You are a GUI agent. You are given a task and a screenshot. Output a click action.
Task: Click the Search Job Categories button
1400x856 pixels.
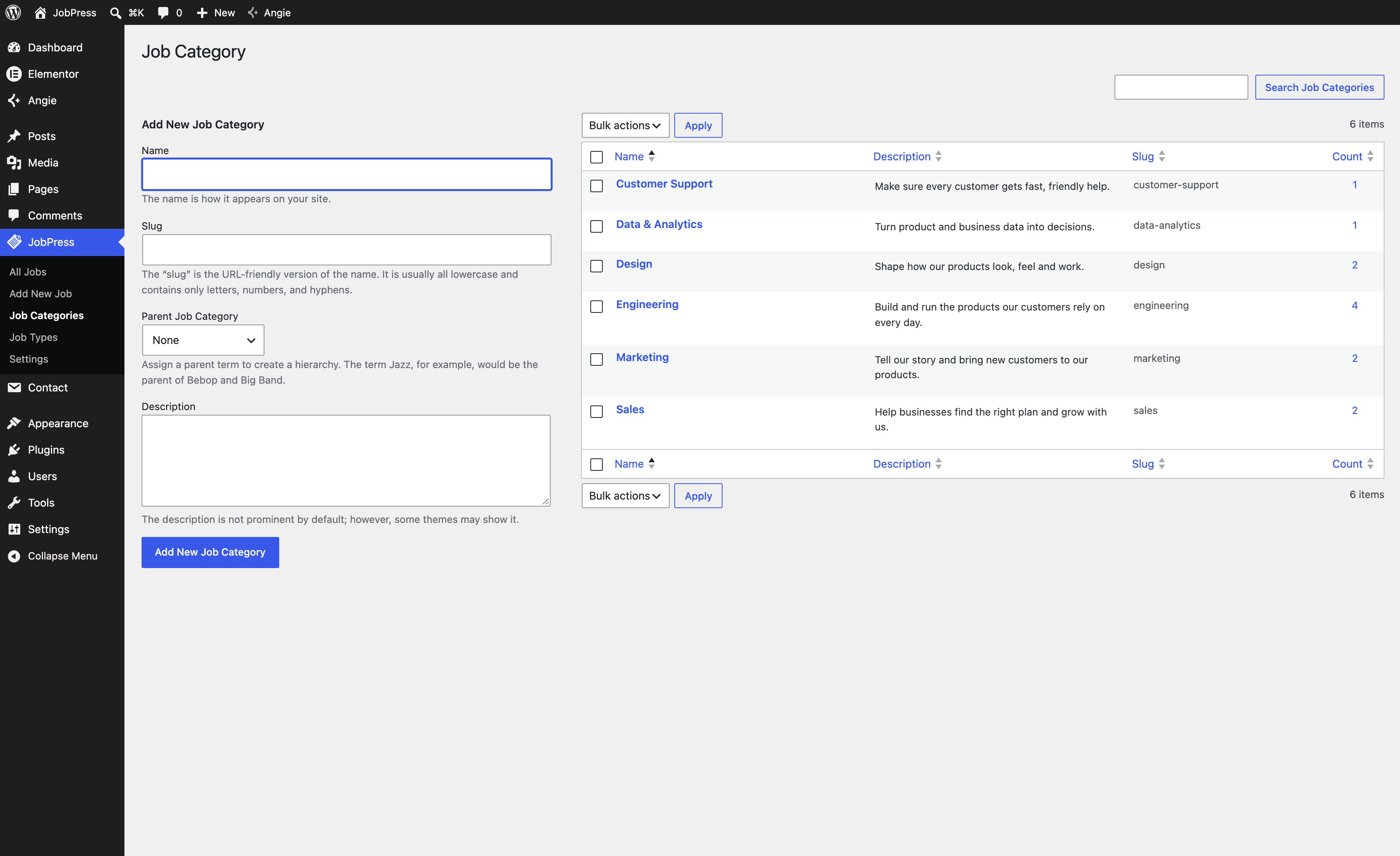(1319, 87)
